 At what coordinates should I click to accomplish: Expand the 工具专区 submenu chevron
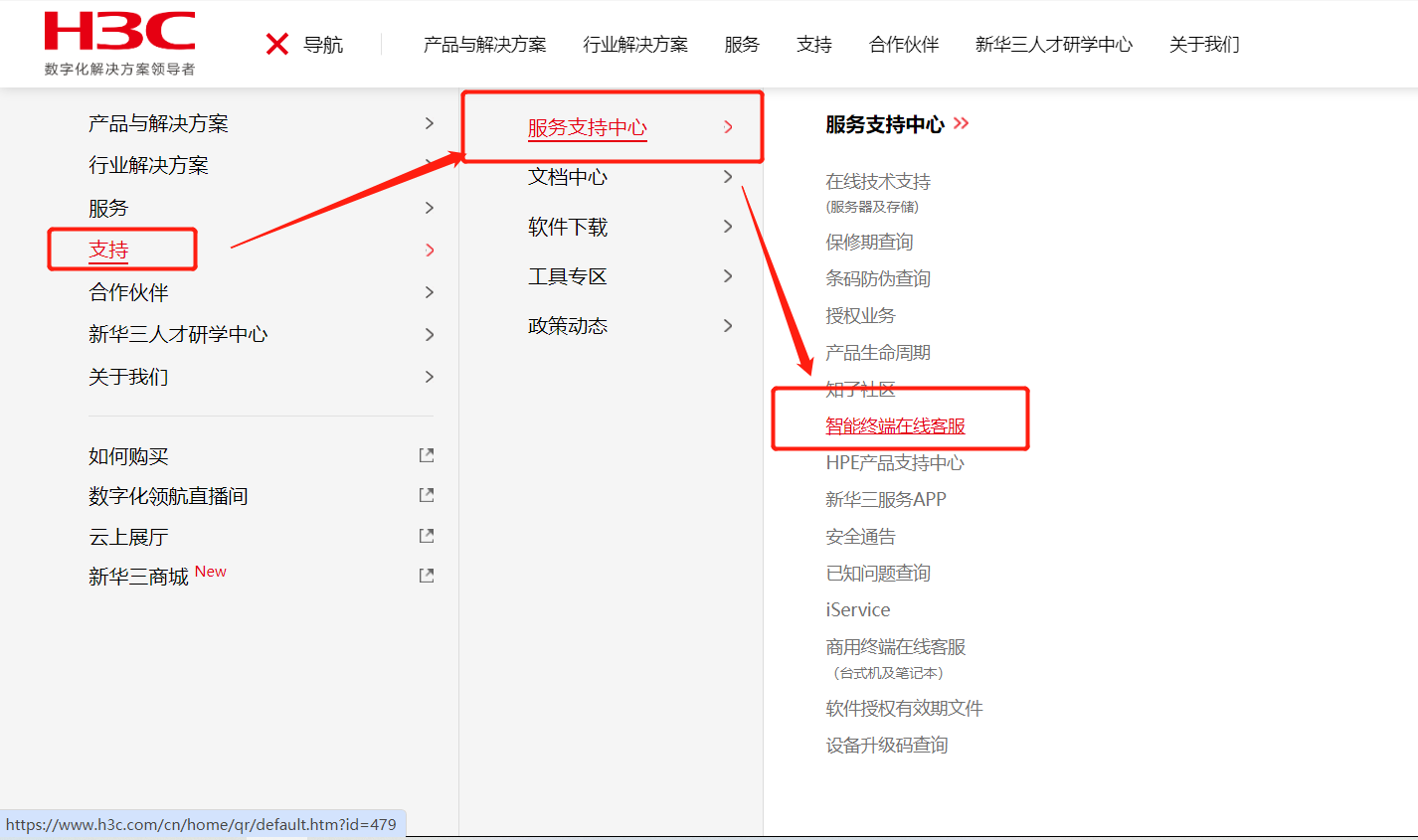(728, 276)
